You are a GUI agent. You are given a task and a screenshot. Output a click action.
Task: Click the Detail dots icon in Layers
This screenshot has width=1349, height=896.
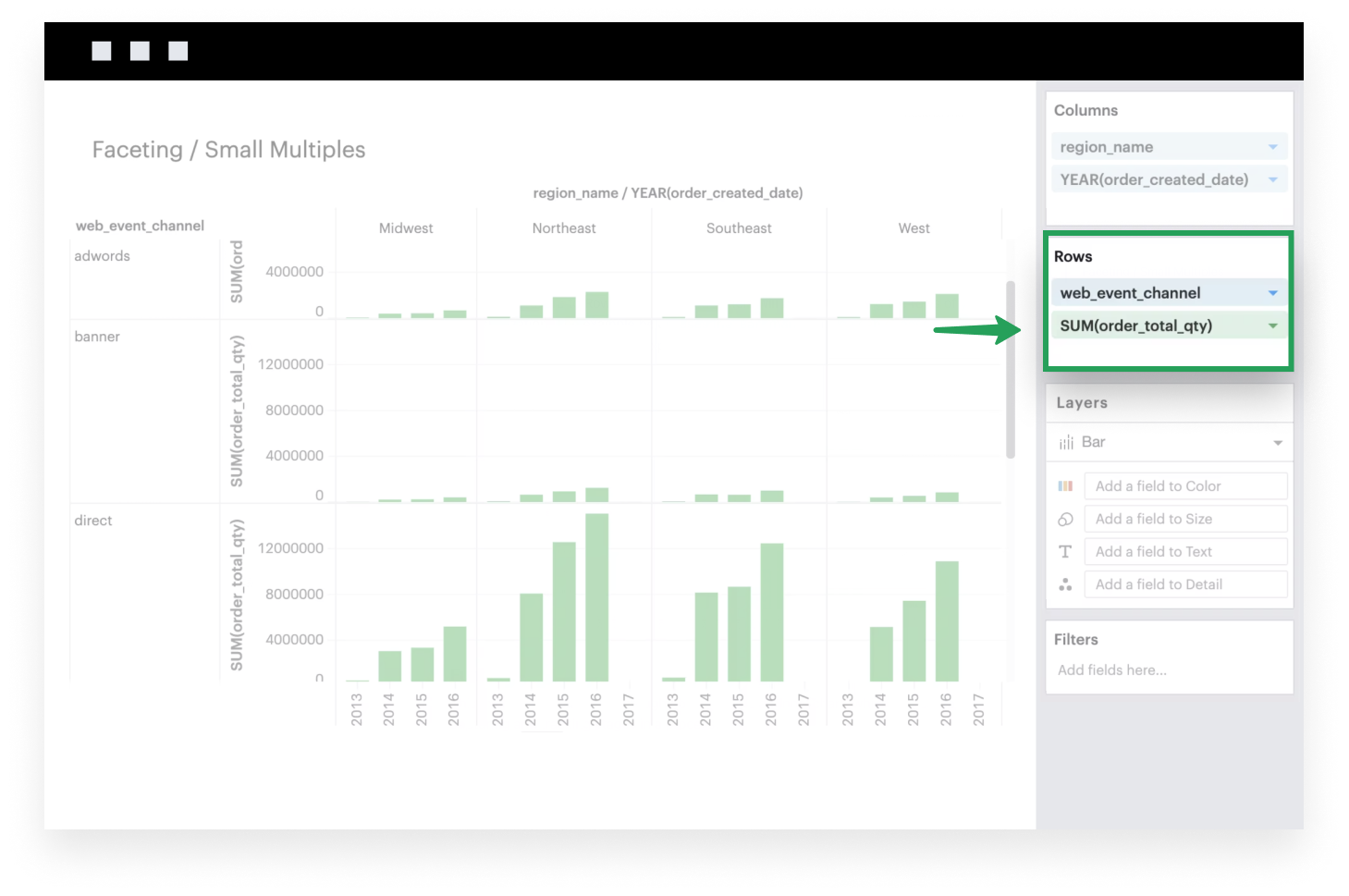[1065, 584]
